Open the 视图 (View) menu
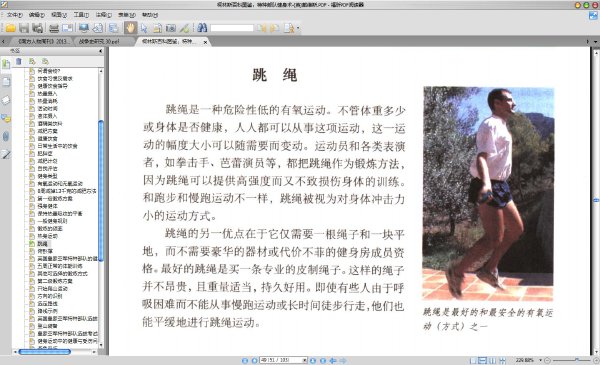This screenshot has width=600, height=365. (x=59, y=15)
